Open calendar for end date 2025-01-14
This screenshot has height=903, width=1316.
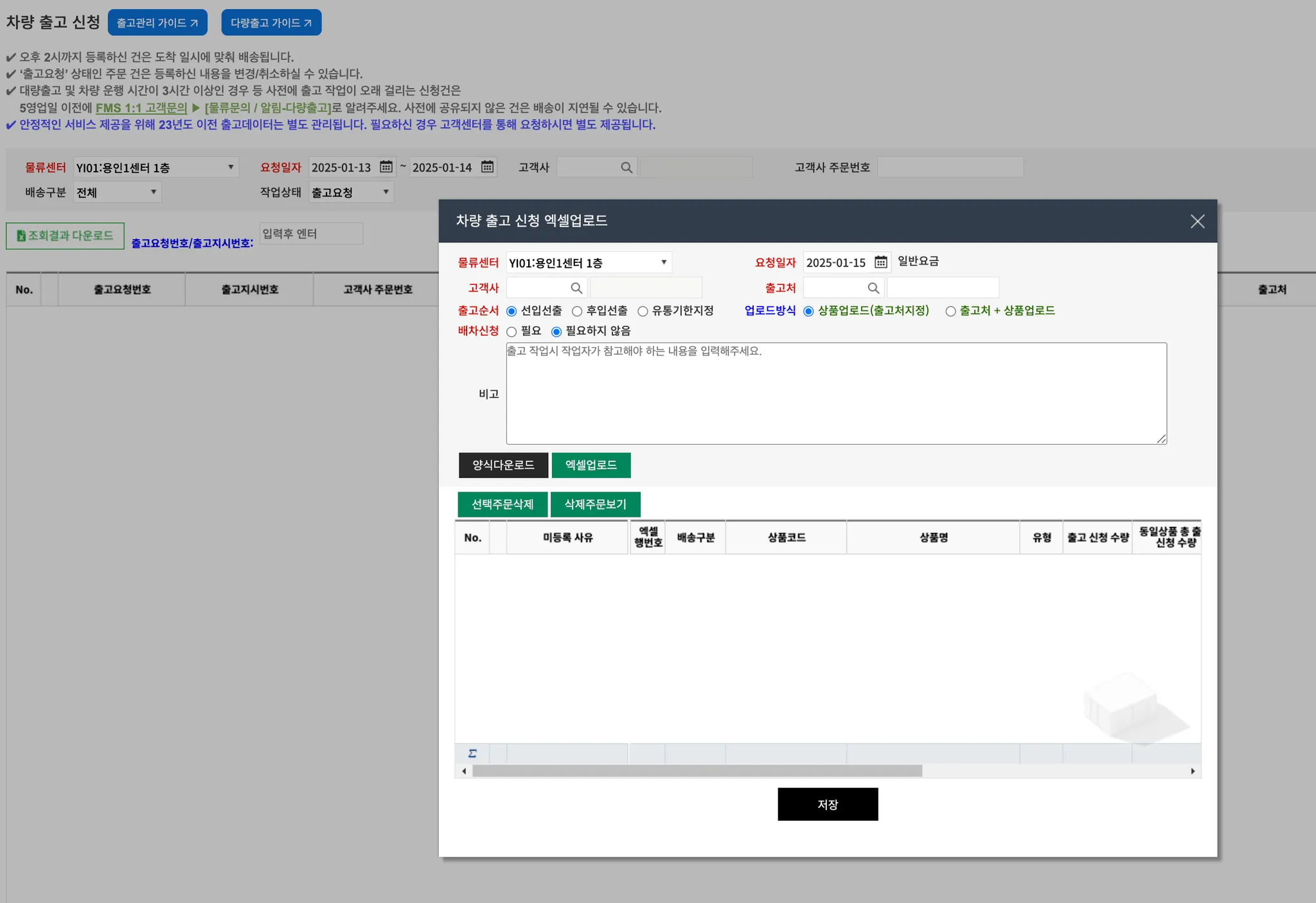coord(487,167)
